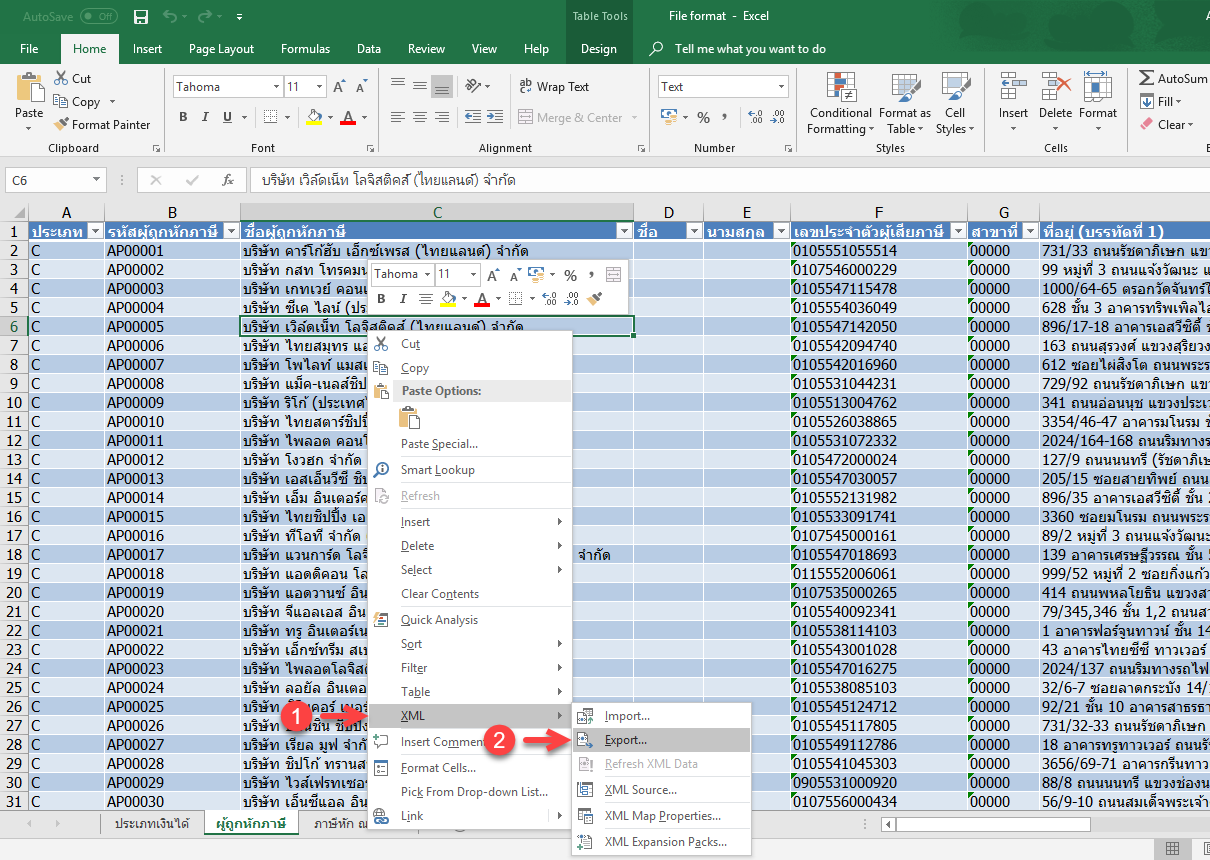Image resolution: width=1210 pixels, height=860 pixels.
Task: Click the Merge & Center button
Action: (570, 117)
